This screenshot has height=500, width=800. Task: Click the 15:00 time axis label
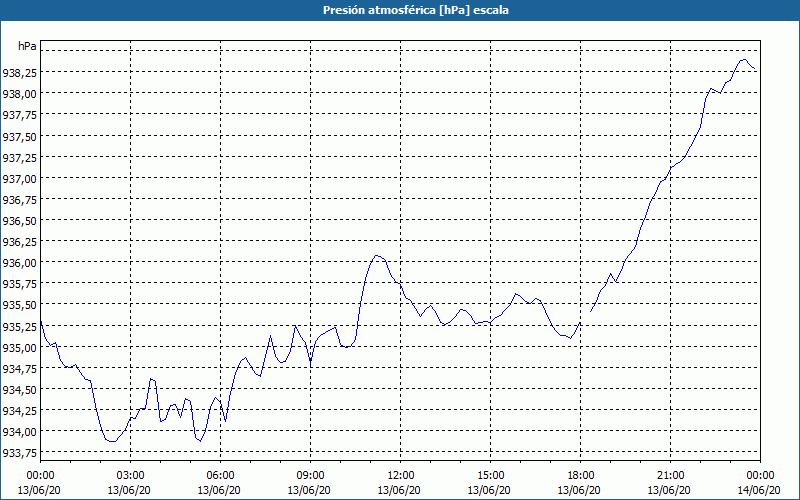(x=490, y=476)
